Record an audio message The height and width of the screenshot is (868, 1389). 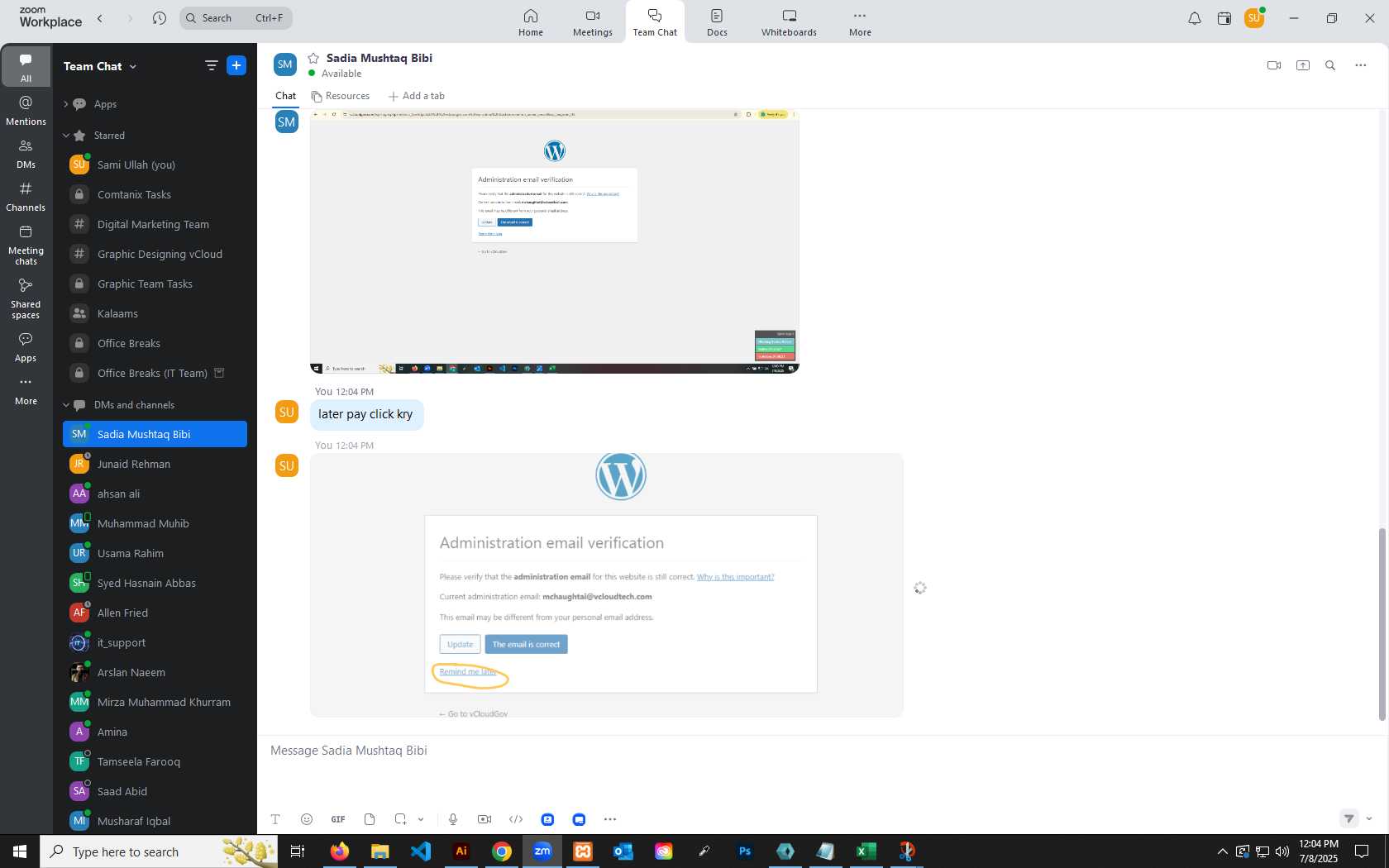(x=453, y=819)
